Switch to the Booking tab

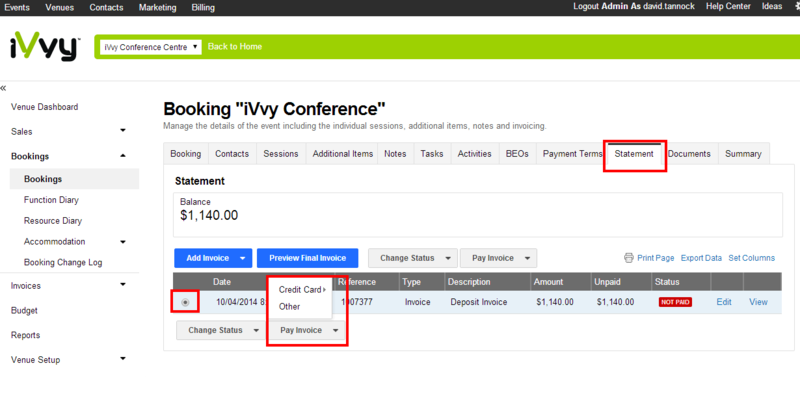[186, 154]
